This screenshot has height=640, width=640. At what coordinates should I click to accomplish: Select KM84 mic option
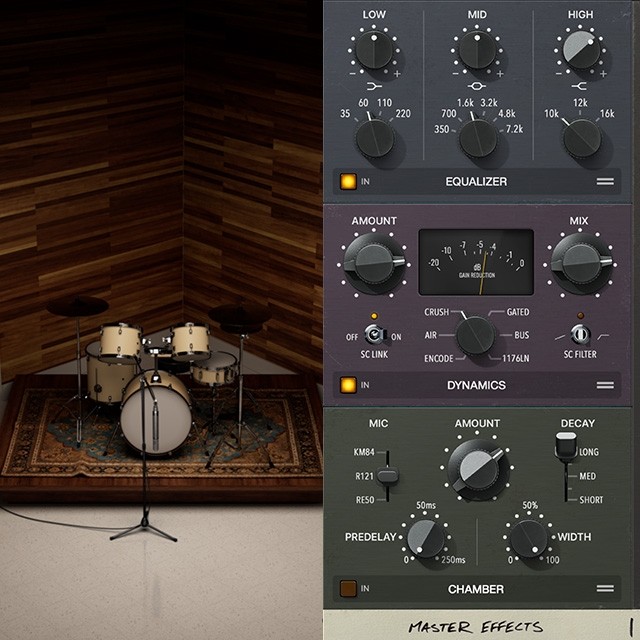click(x=364, y=452)
